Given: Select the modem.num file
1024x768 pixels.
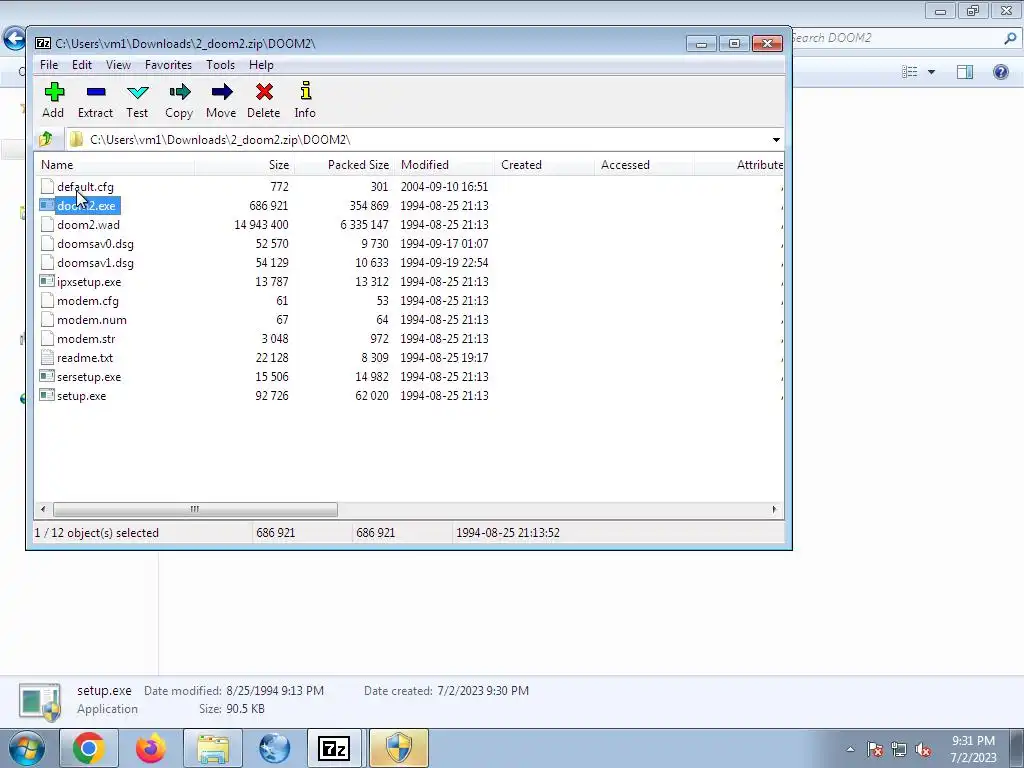Looking at the screenshot, I should 91,320.
